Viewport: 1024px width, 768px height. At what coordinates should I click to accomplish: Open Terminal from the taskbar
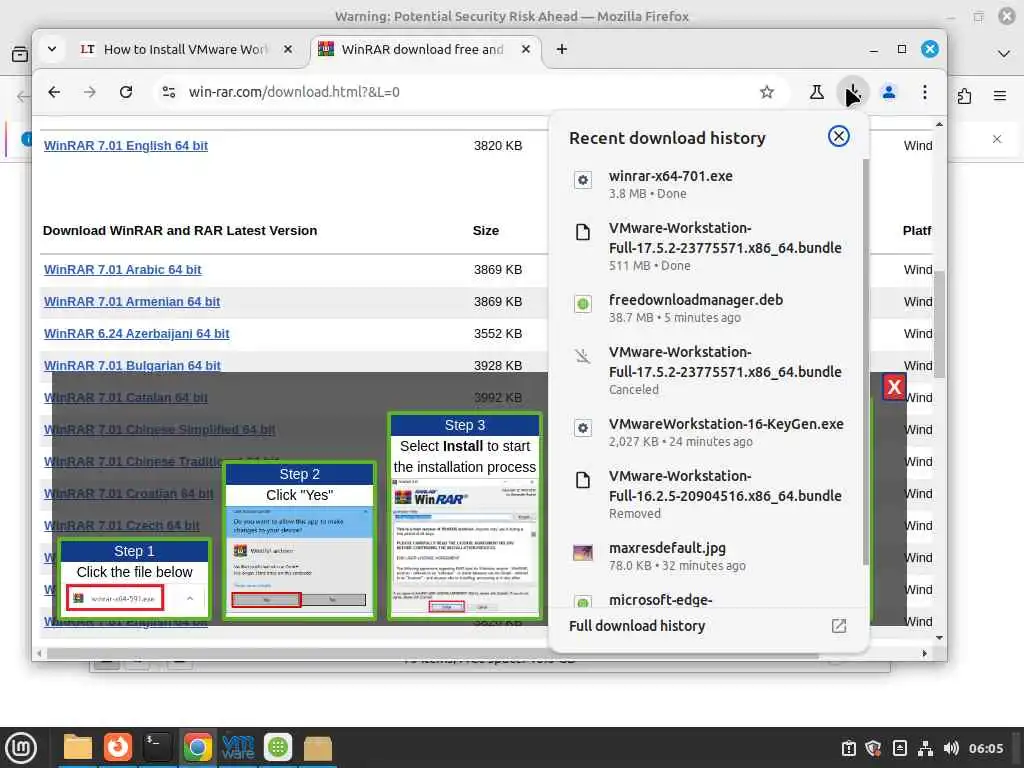157,748
